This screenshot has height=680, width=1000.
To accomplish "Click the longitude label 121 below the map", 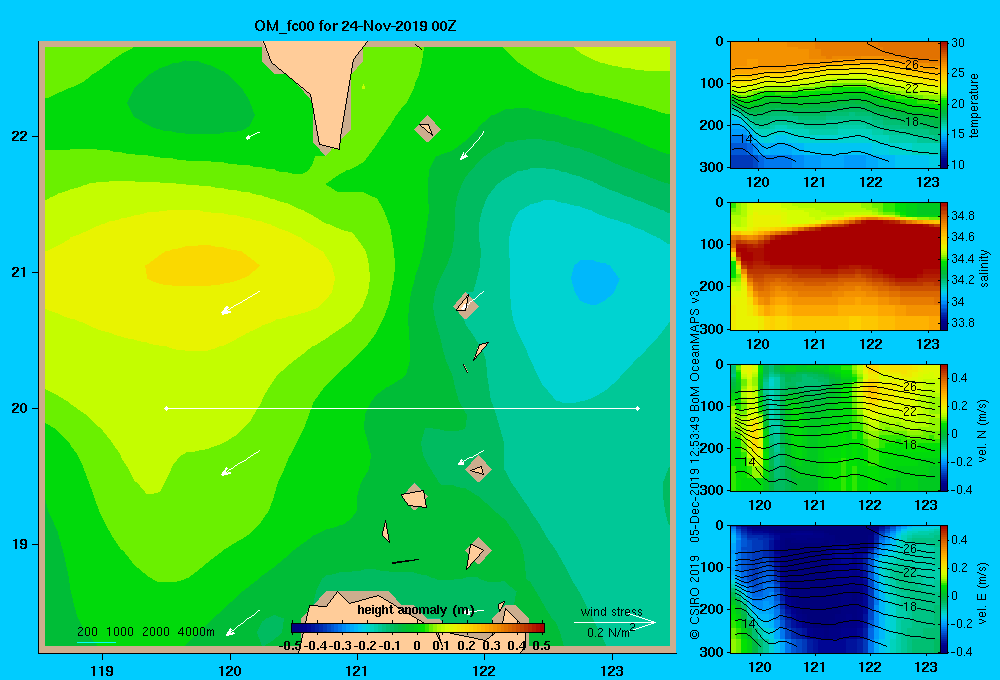I will [x=357, y=670].
